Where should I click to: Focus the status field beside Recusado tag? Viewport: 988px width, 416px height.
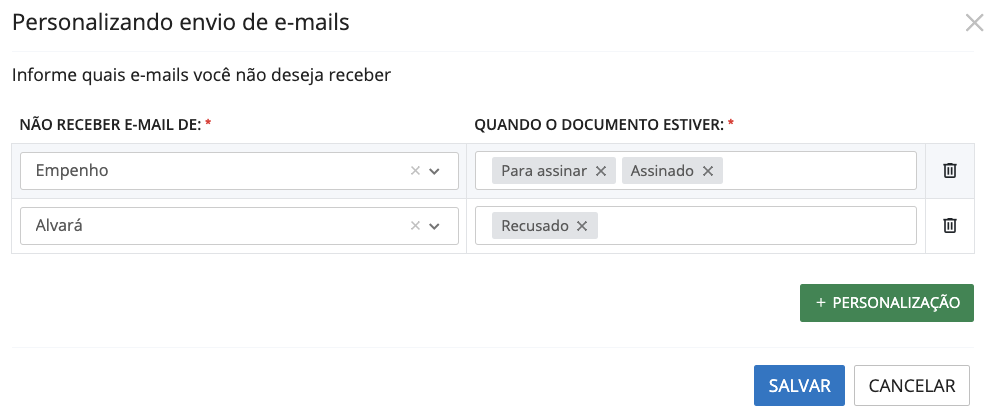pyautogui.click(x=755, y=226)
